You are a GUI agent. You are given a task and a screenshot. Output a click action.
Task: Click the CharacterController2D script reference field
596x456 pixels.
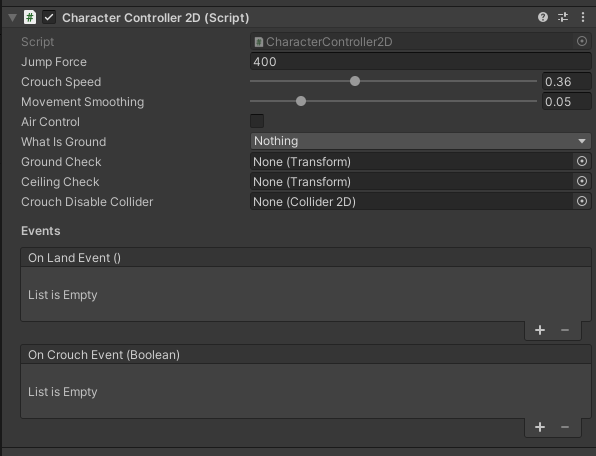pos(420,41)
